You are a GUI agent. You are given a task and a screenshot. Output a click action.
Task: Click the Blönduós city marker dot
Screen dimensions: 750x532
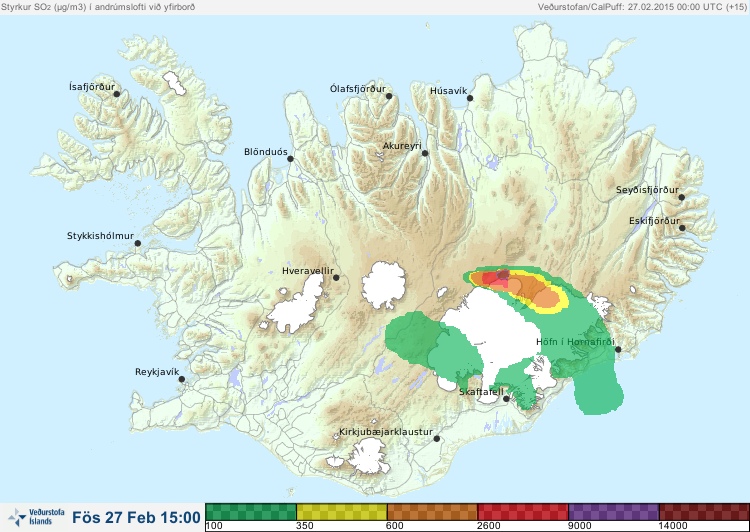point(290,158)
